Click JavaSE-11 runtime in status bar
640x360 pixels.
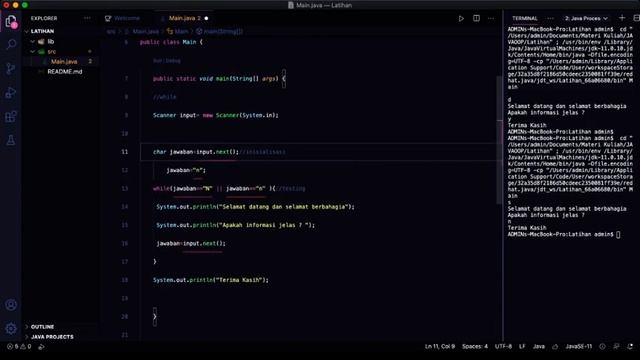point(579,347)
